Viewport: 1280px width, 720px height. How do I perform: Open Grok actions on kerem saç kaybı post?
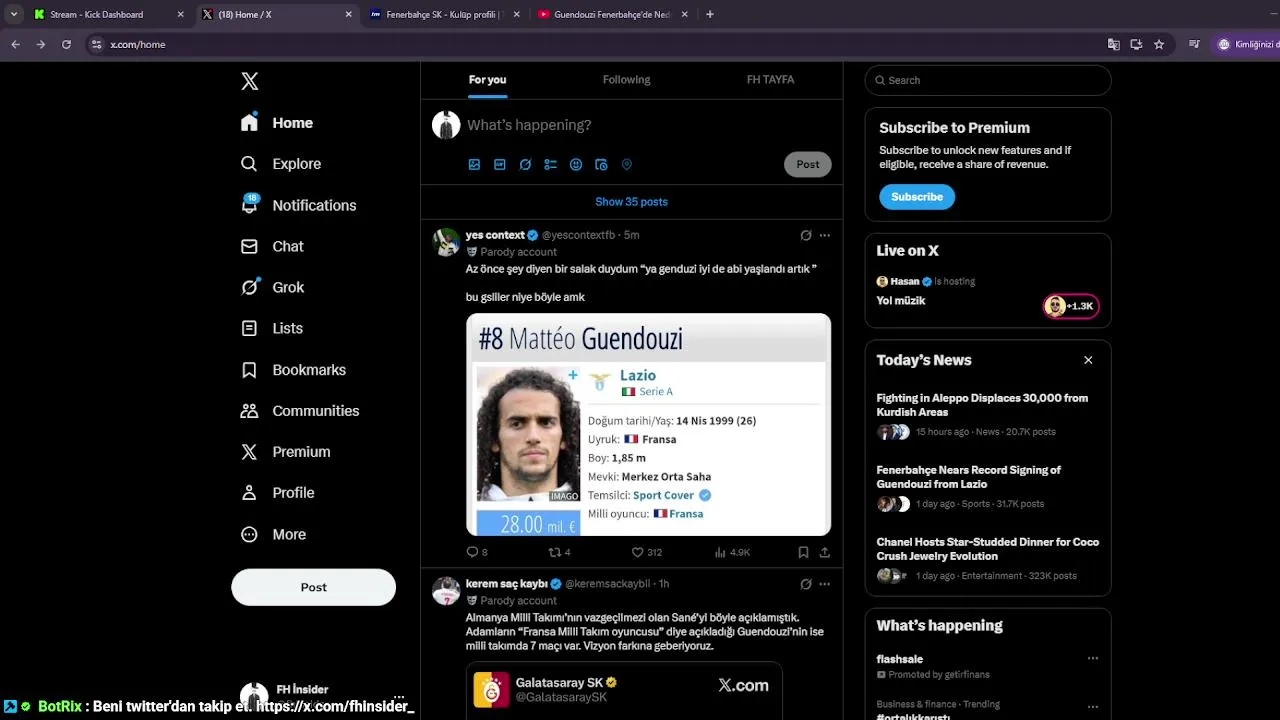coord(806,584)
